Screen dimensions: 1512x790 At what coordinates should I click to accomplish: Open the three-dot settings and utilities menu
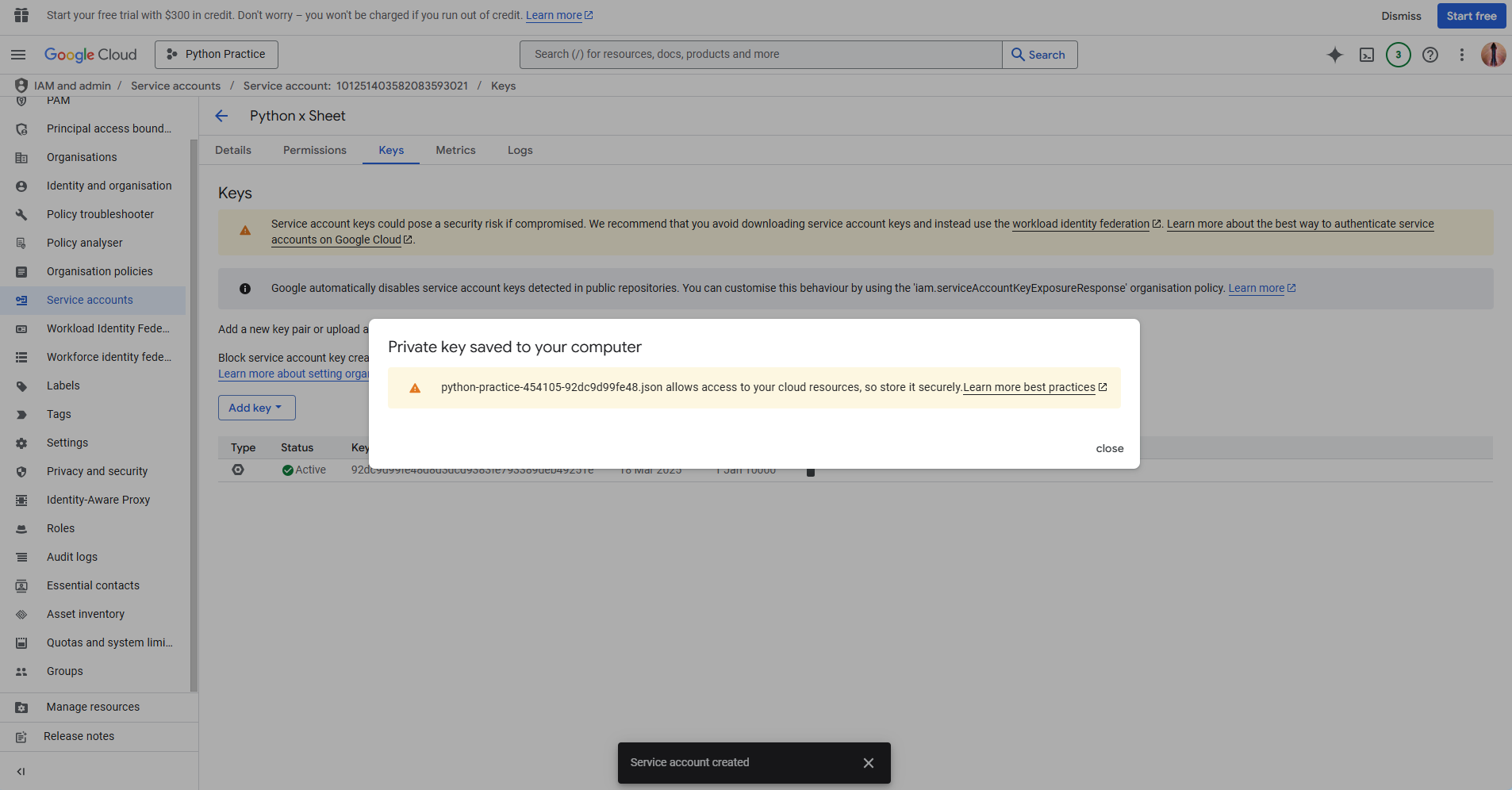1462,55
